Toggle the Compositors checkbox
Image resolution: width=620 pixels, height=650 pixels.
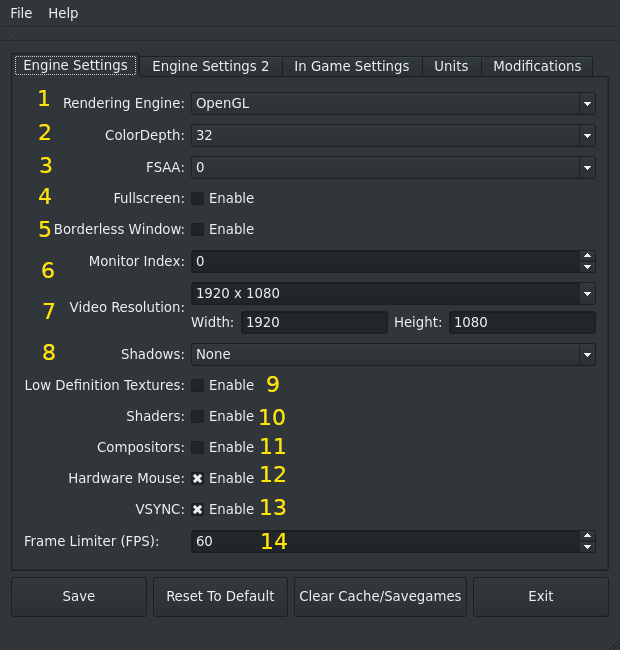tap(198, 447)
